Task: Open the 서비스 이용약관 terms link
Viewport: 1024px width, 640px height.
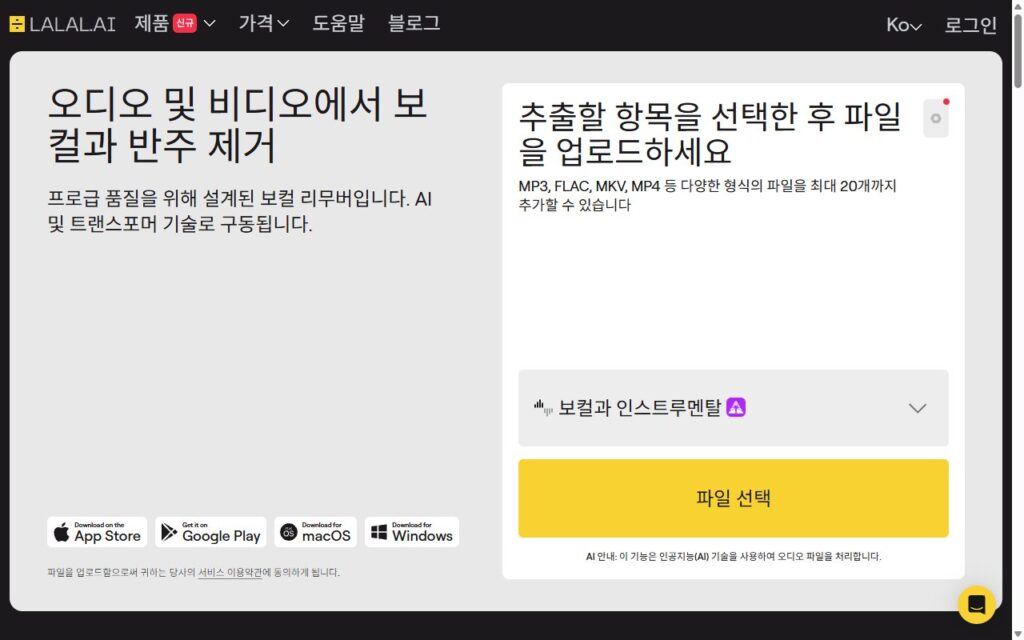Action: tap(230, 573)
